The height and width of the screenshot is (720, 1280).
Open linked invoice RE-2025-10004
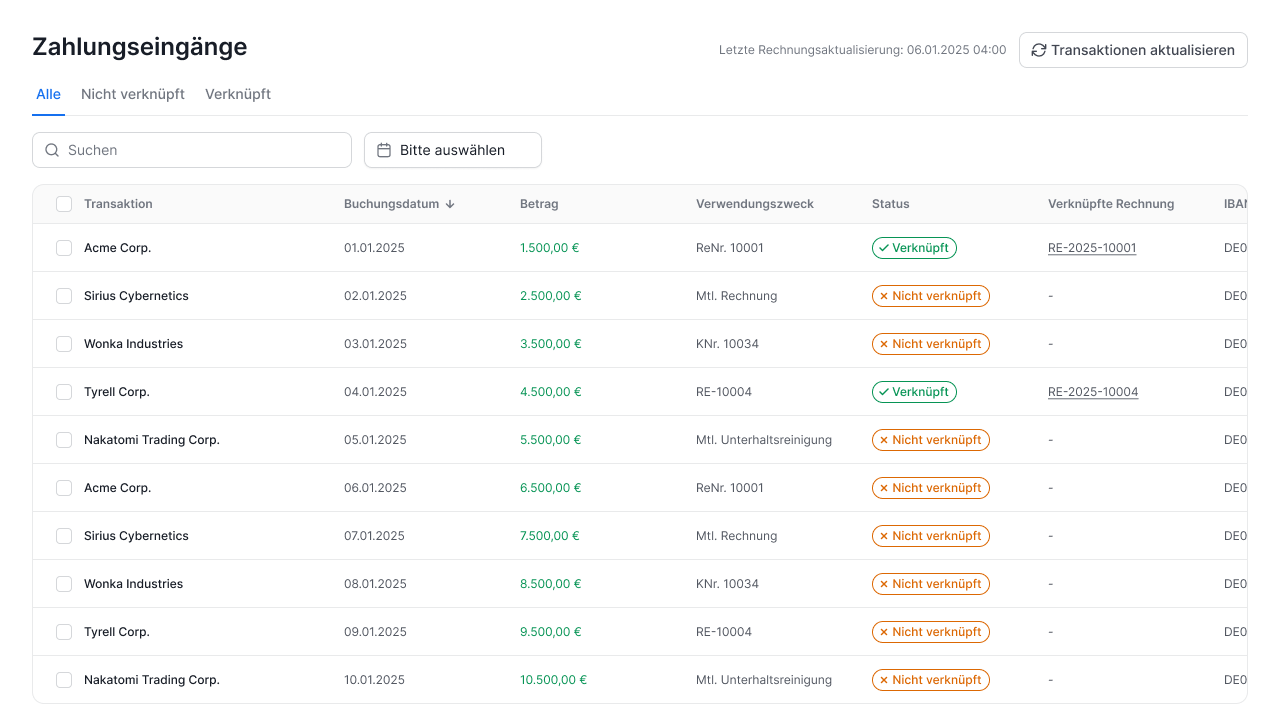[1093, 392]
